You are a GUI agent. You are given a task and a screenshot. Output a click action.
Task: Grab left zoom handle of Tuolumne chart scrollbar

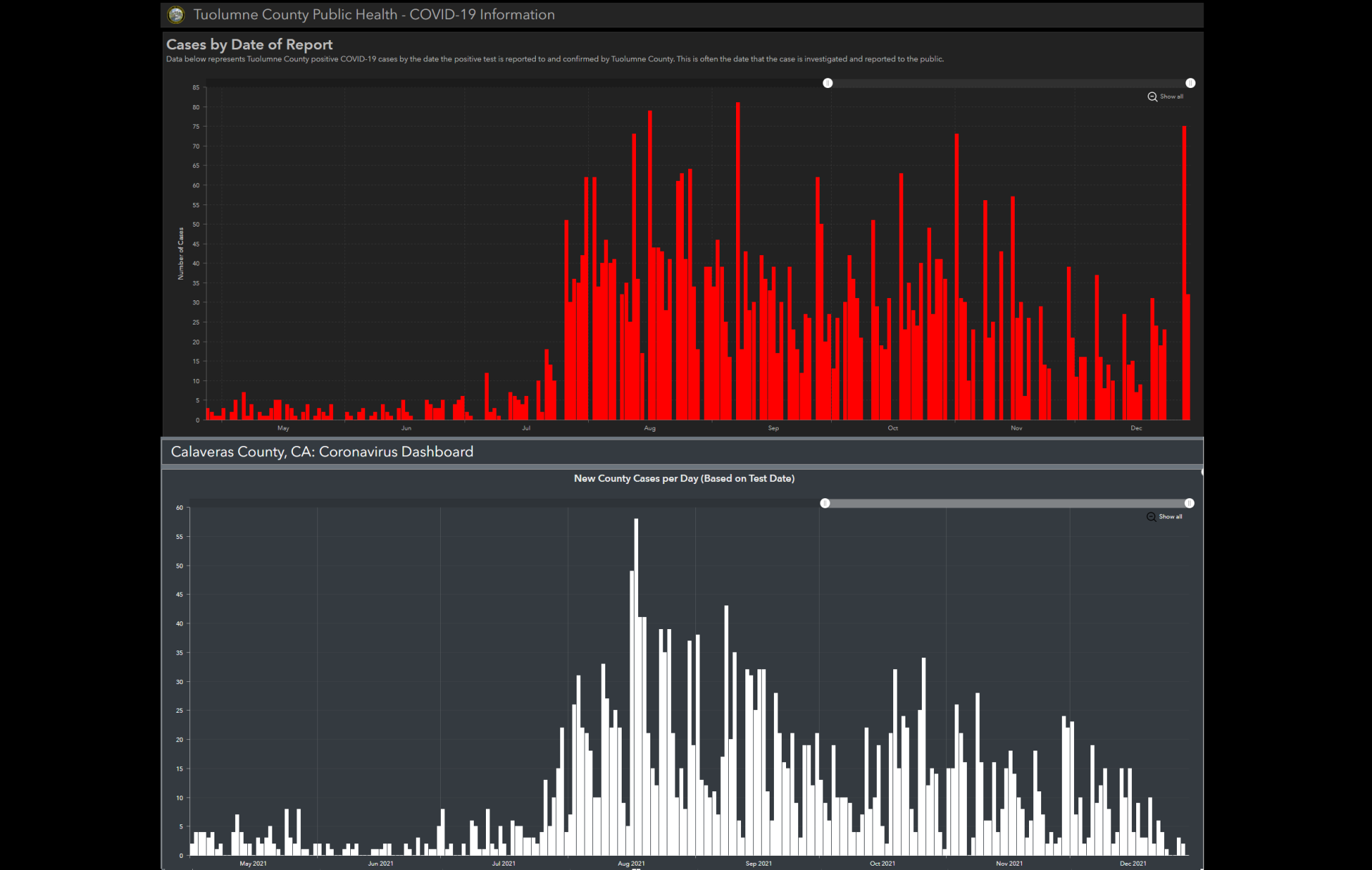[x=827, y=83]
